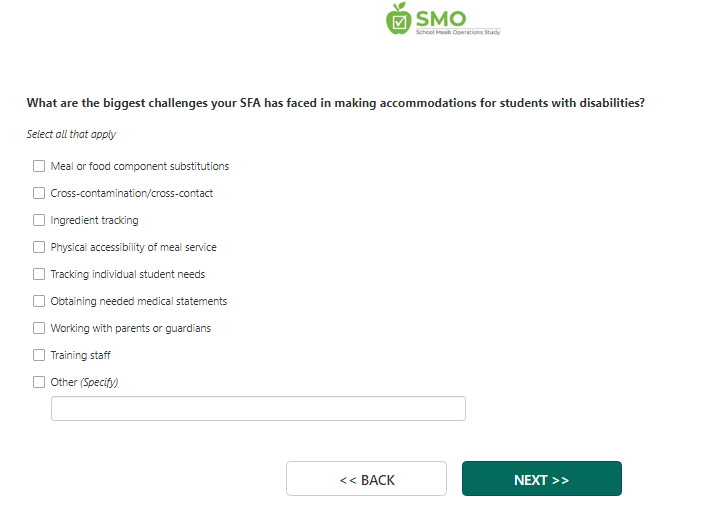
Task: Go back with the << BACK button
Action: (x=366, y=479)
